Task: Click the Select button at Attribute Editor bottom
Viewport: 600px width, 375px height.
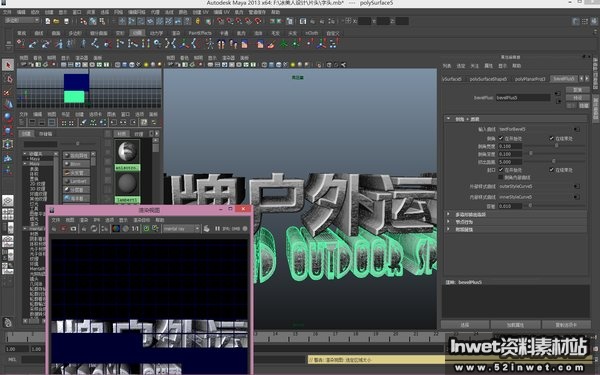Action: click(x=465, y=325)
